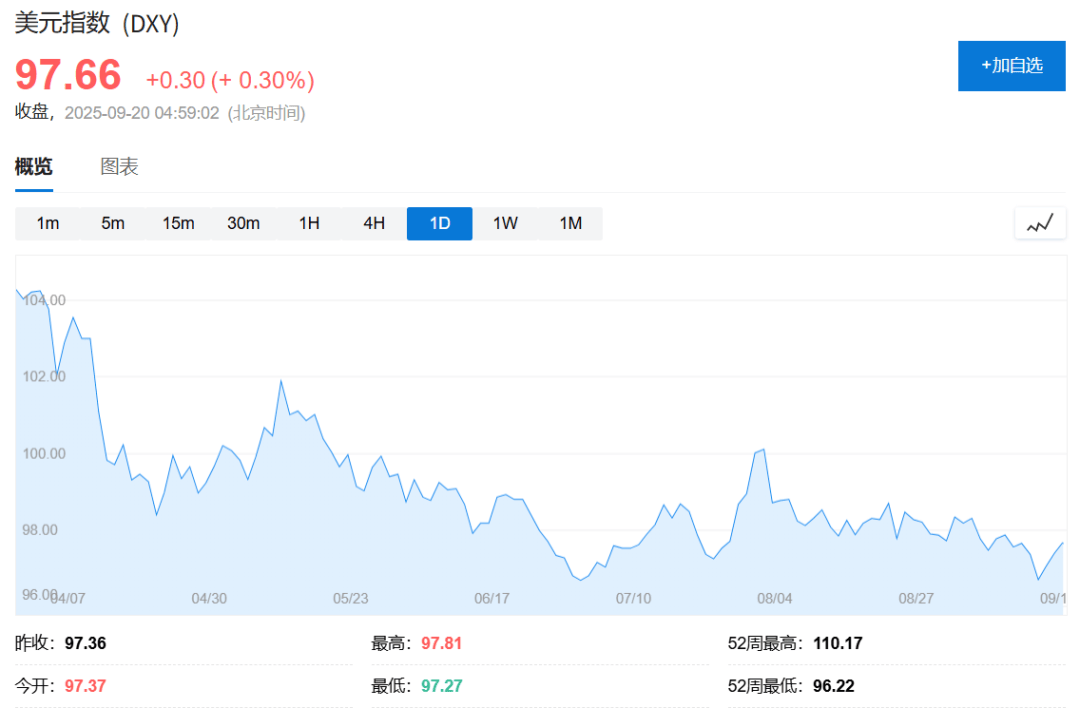Choose the 1m timeframe
The width and height of the screenshot is (1080, 708).
pyautogui.click(x=48, y=223)
